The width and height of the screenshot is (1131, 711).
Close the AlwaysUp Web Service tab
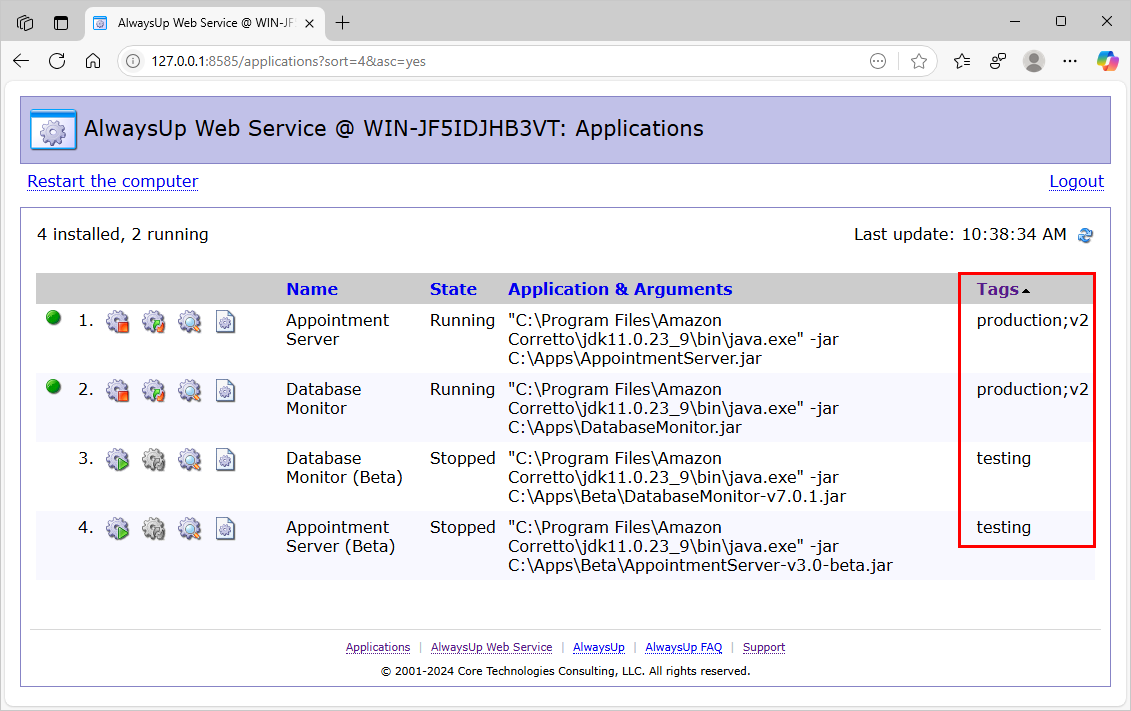pyautogui.click(x=309, y=23)
